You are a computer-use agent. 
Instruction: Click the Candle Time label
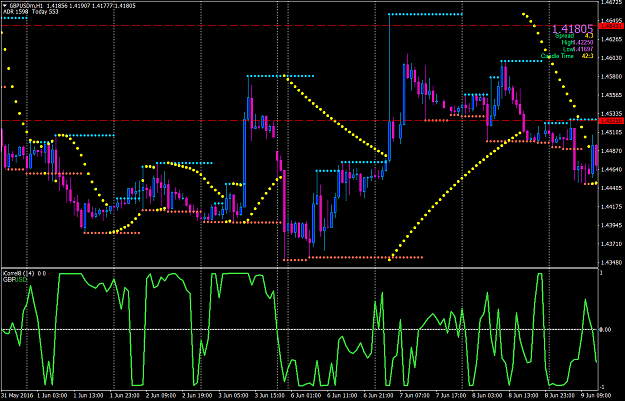point(557,56)
